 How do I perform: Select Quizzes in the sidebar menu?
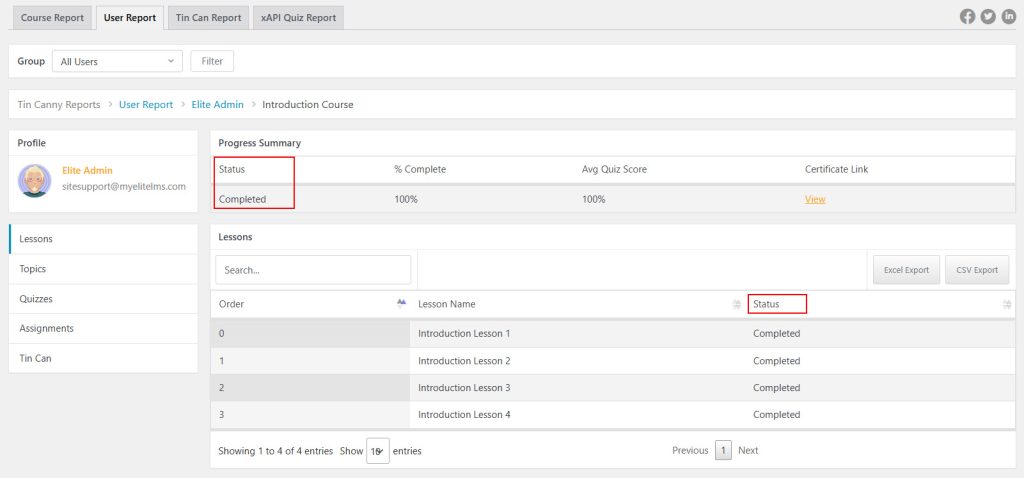coord(36,299)
